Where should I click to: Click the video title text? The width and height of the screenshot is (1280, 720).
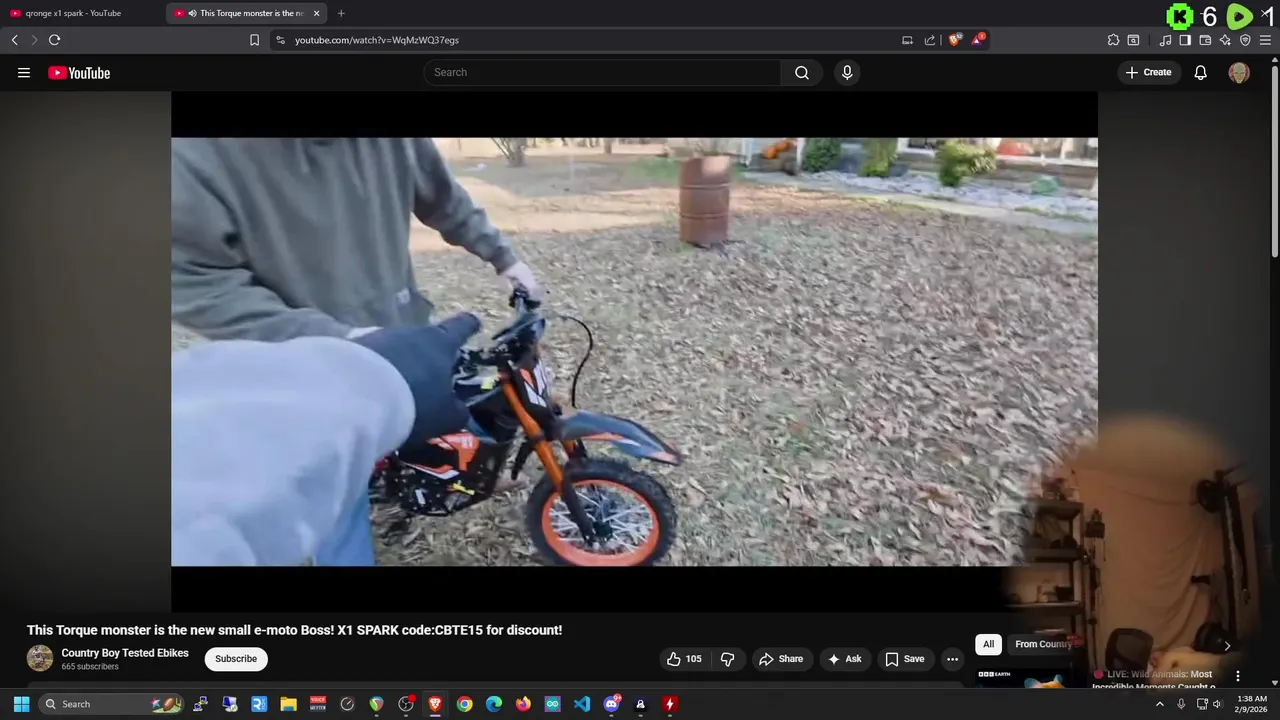[294, 630]
